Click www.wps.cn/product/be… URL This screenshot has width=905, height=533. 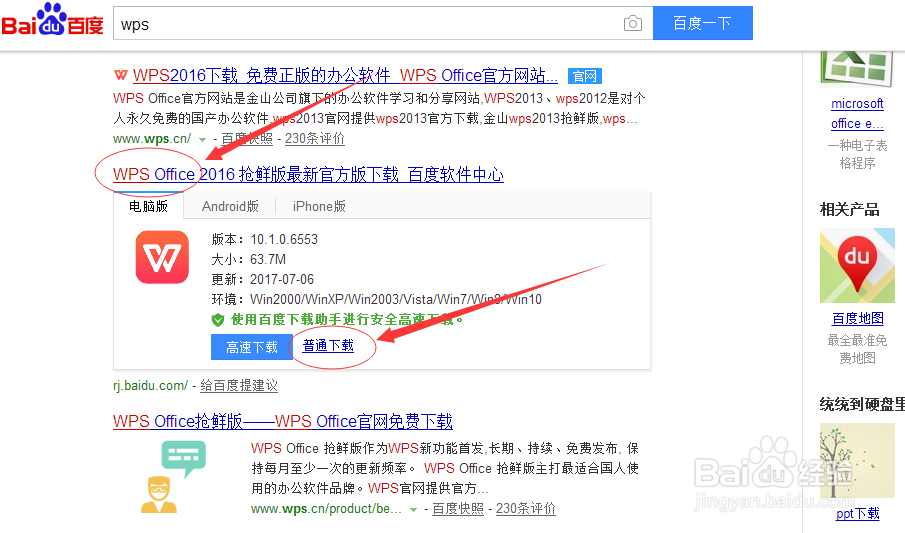326,509
